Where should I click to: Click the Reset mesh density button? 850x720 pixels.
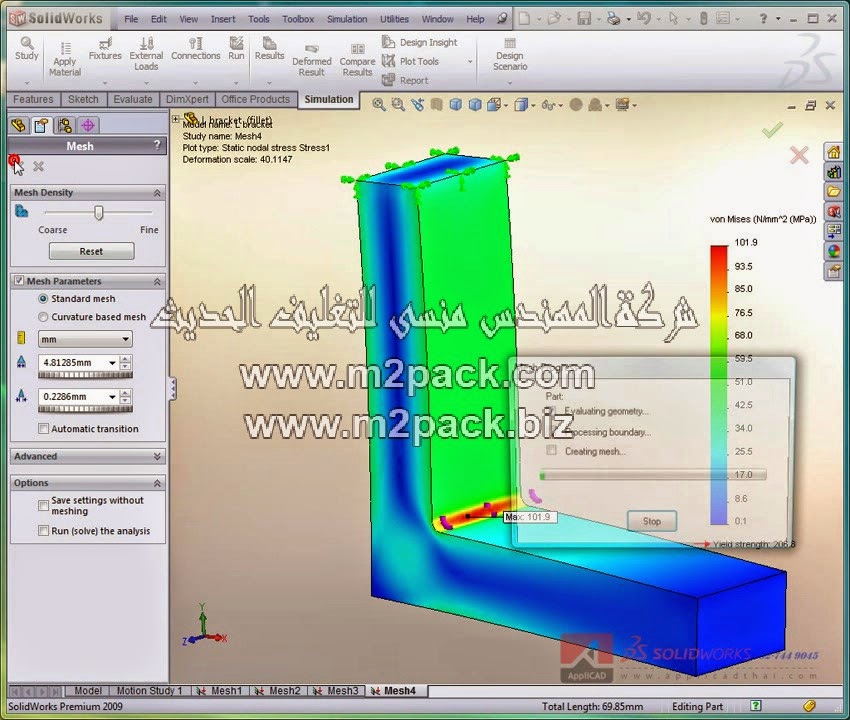click(x=92, y=251)
